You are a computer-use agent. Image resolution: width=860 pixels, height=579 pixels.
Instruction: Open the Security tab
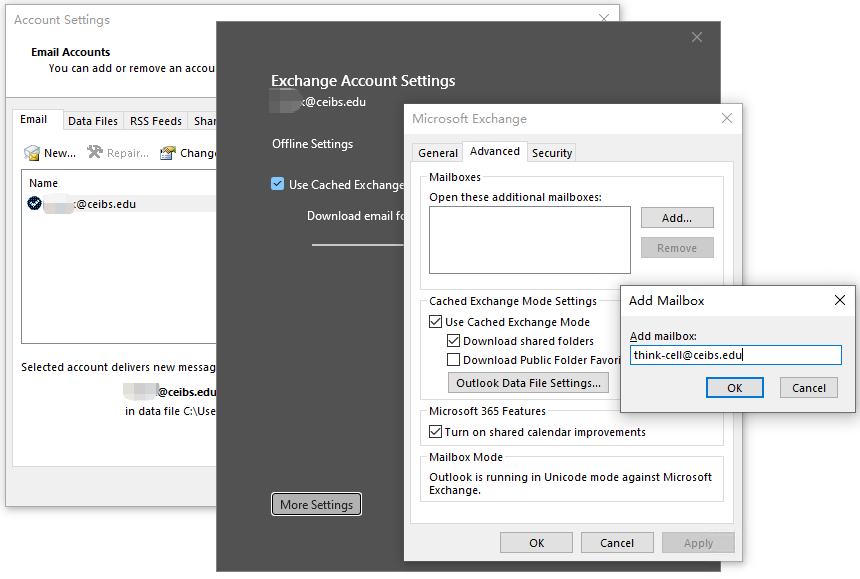(552, 153)
